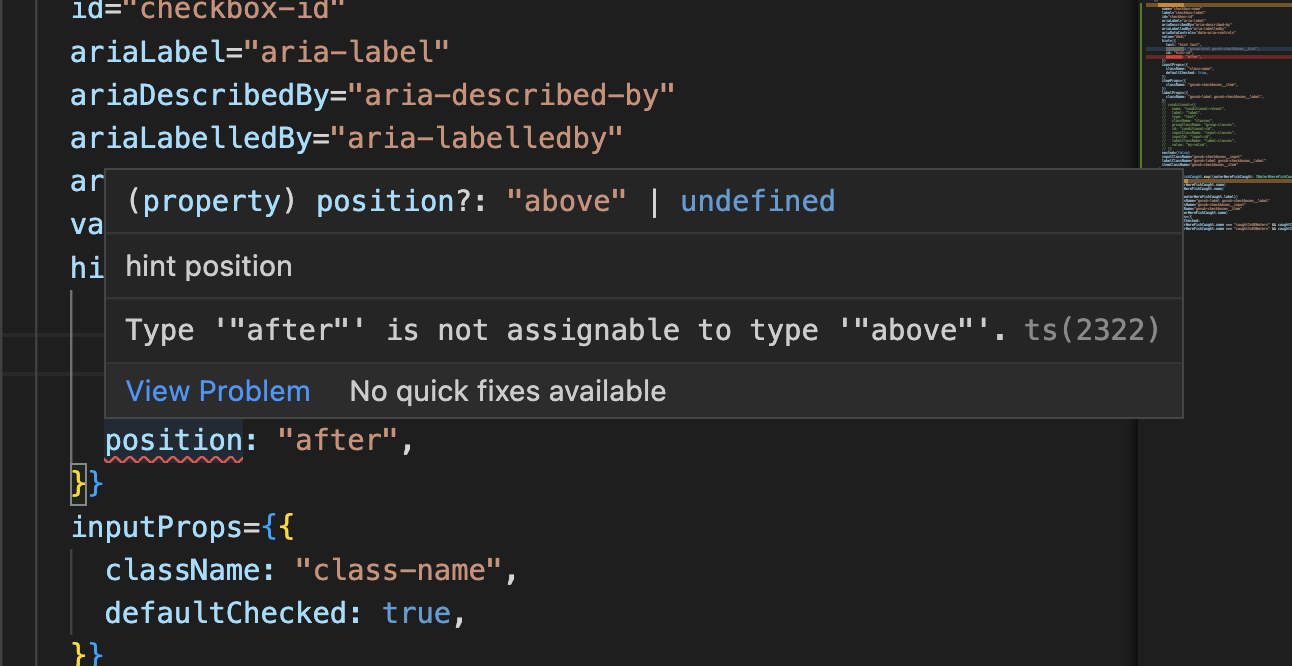This screenshot has height=666, width=1292.
Task: Click the true value of defaultChecked
Action: point(416,612)
